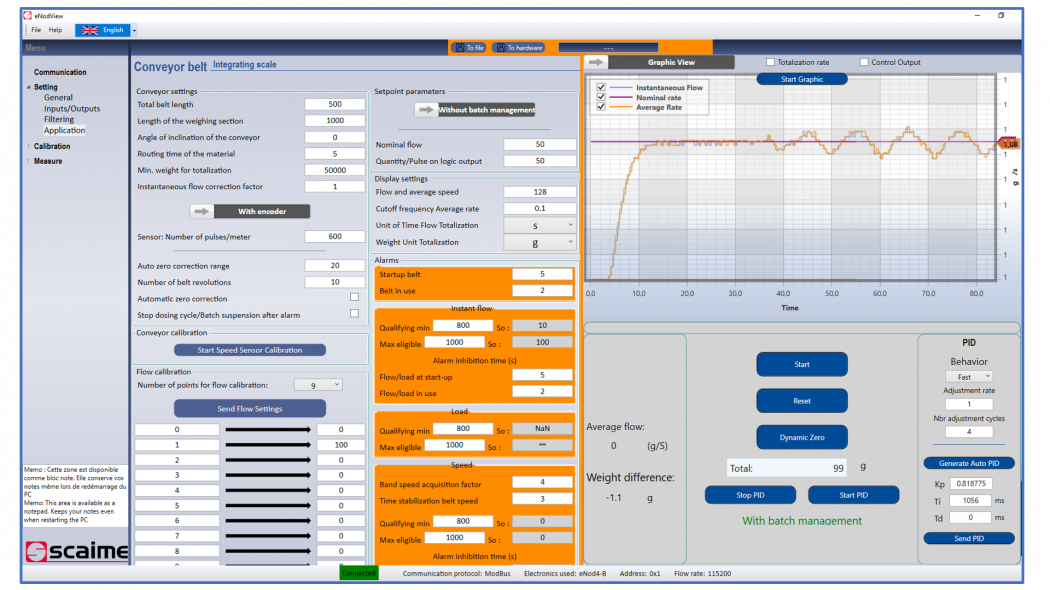Viewport: 1050px width, 590px height.
Task: Open the Help menu
Action: click(56, 29)
